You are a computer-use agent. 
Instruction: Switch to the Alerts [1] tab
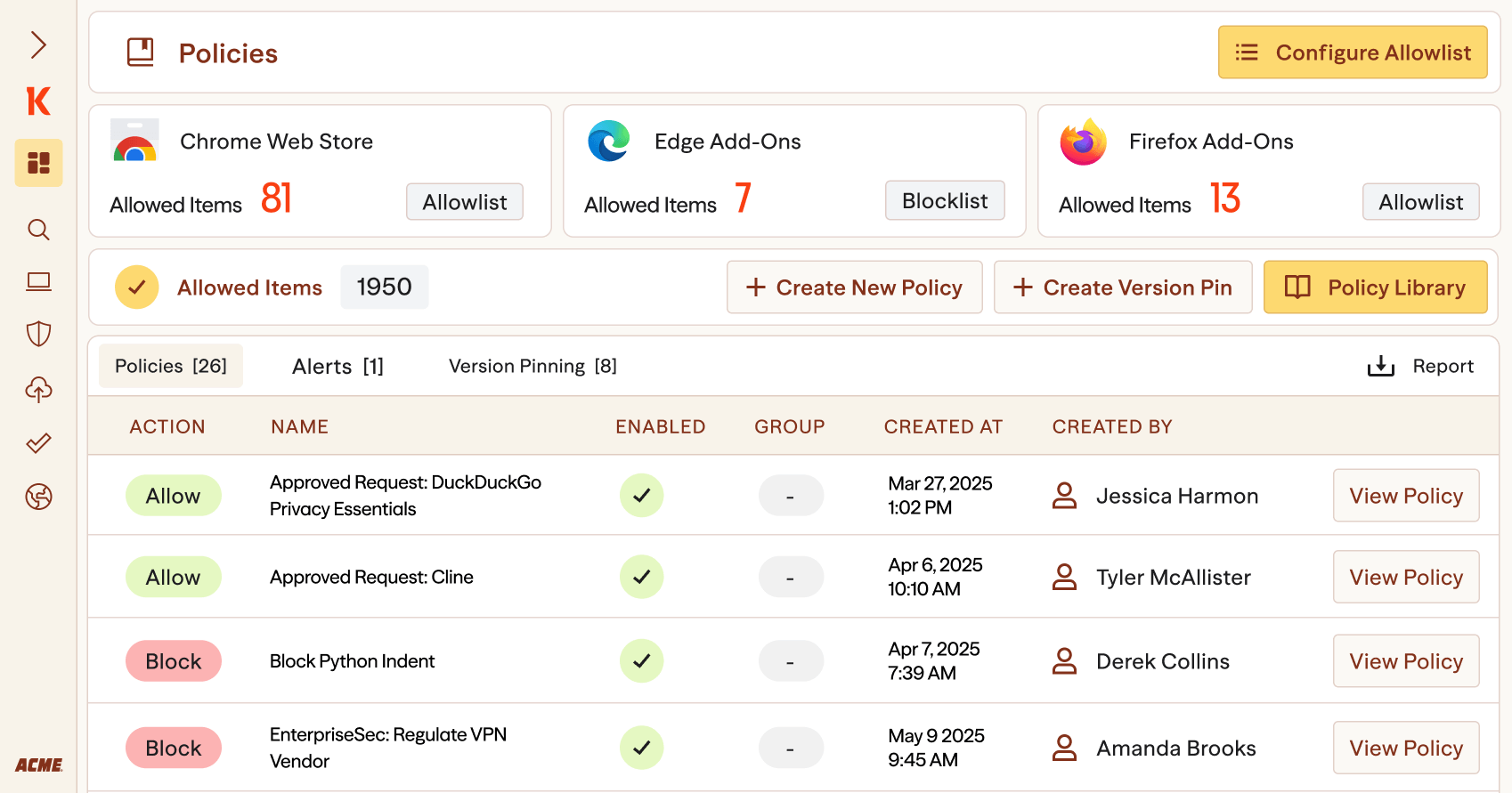(x=337, y=367)
